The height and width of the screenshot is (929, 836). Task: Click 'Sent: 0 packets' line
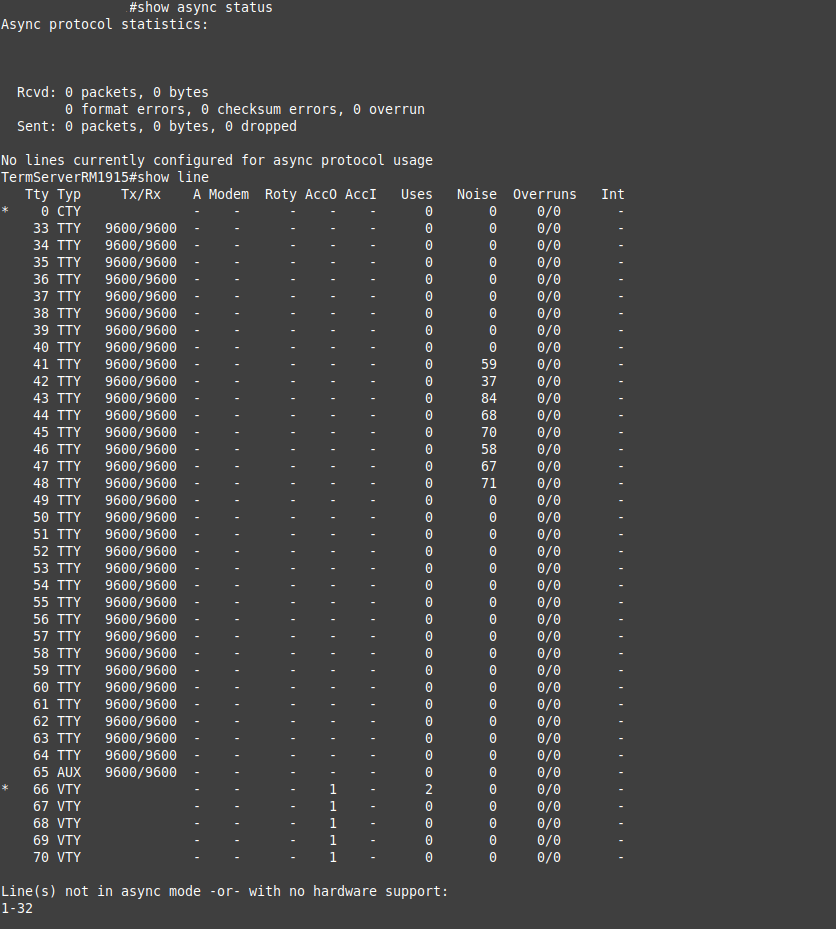click(157, 127)
